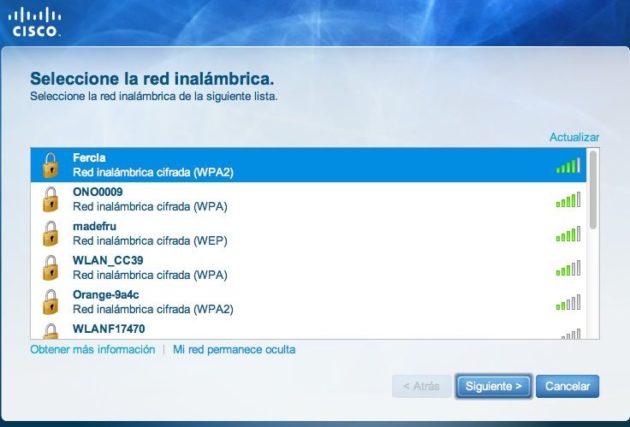Click the padlock icon beside Orange-9a4c
This screenshot has height=427, width=630.
click(49, 301)
